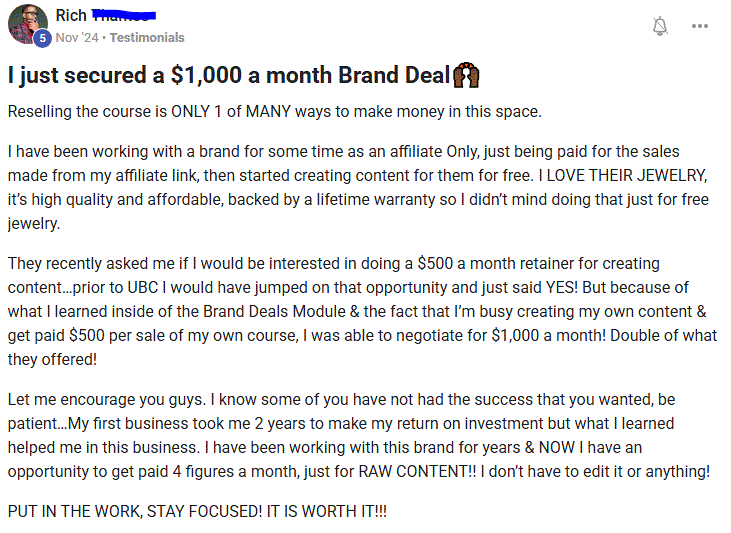Click the raised hands emoji in title
731x533 pixels.
(466, 76)
